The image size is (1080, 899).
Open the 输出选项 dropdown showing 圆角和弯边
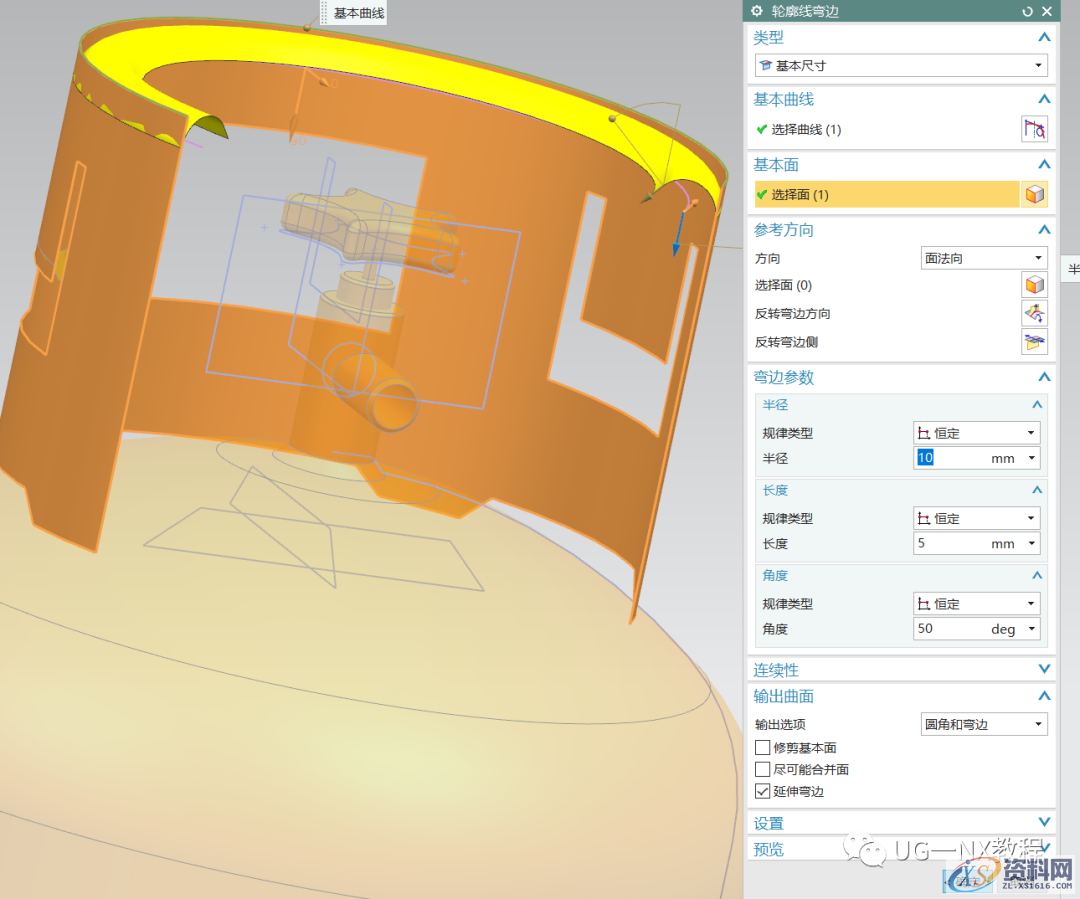pyautogui.click(x=983, y=724)
